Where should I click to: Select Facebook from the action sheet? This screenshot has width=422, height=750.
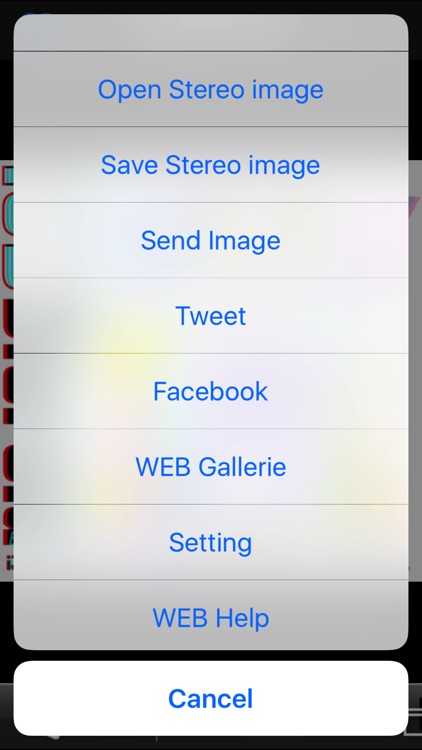click(211, 391)
